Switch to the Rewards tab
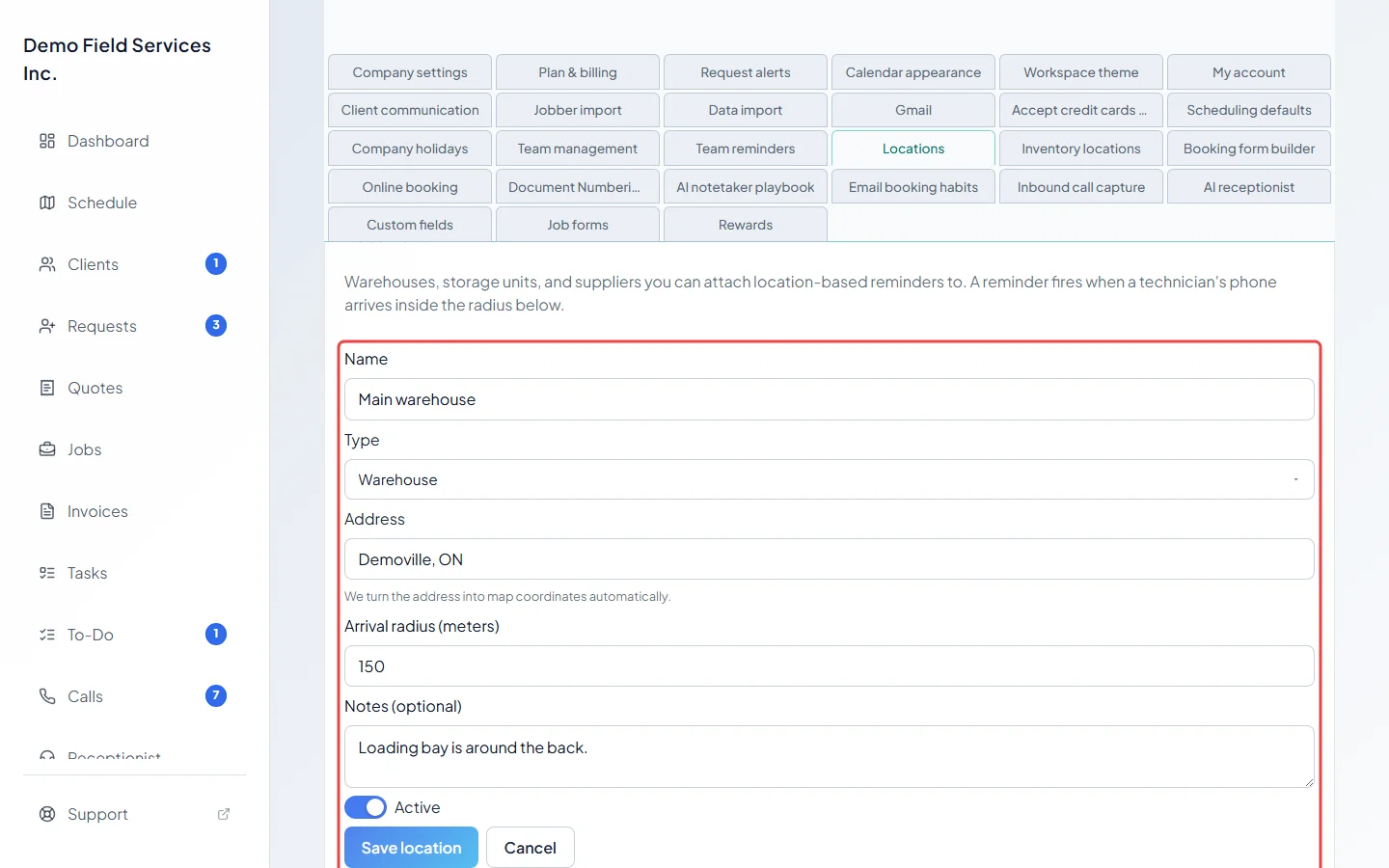Viewport: 1389px width, 868px height. pyautogui.click(x=746, y=225)
